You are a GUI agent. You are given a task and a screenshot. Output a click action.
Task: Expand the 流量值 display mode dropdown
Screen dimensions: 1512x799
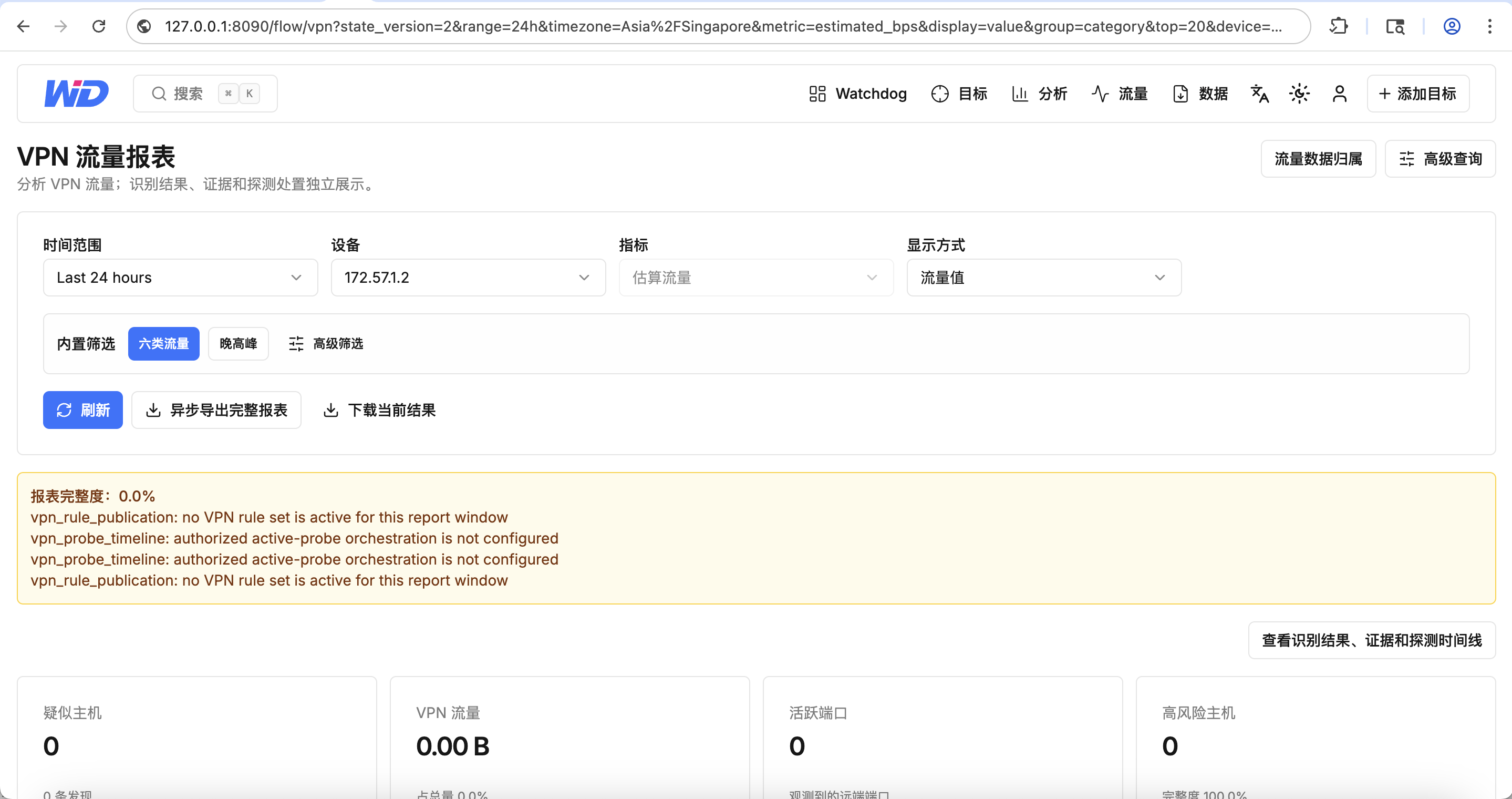[x=1043, y=277]
